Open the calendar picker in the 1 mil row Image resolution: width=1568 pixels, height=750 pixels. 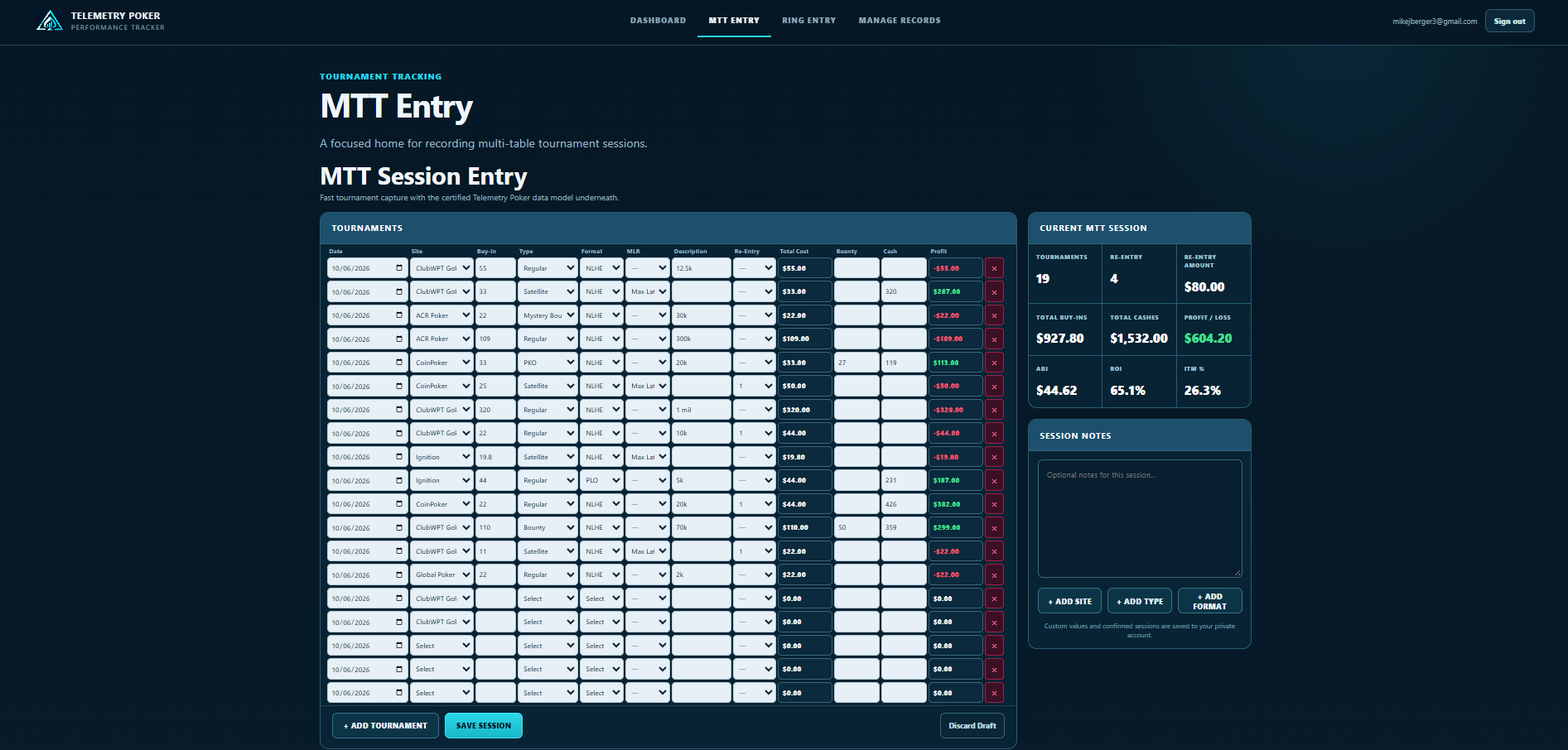[399, 410]
